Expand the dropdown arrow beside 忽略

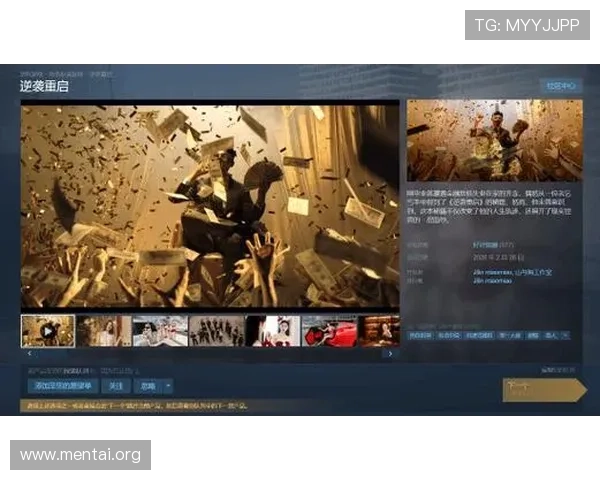169,385
